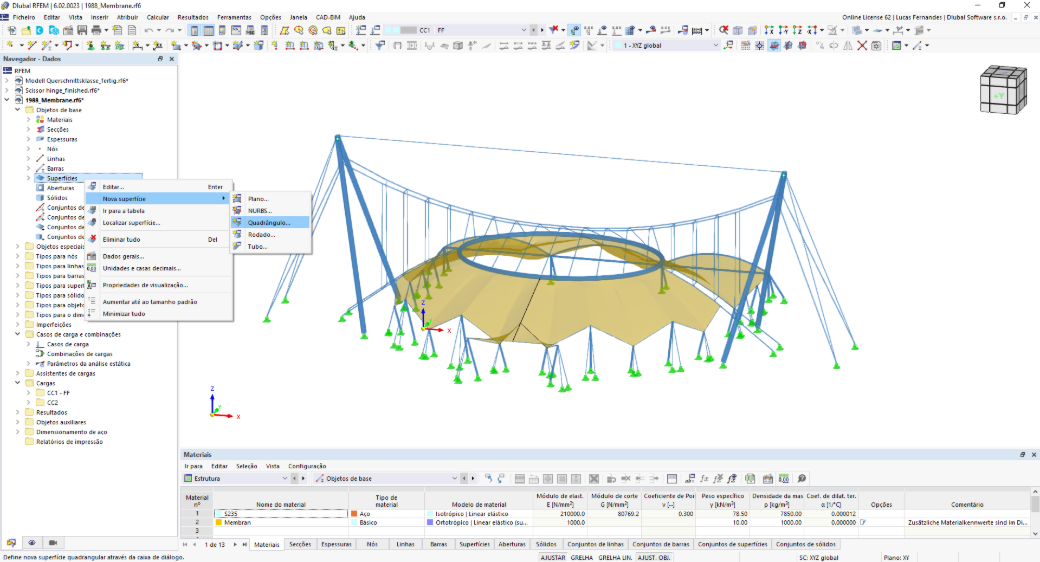
Task: Click the S235 material name field
Action: [x=281, y=514]
